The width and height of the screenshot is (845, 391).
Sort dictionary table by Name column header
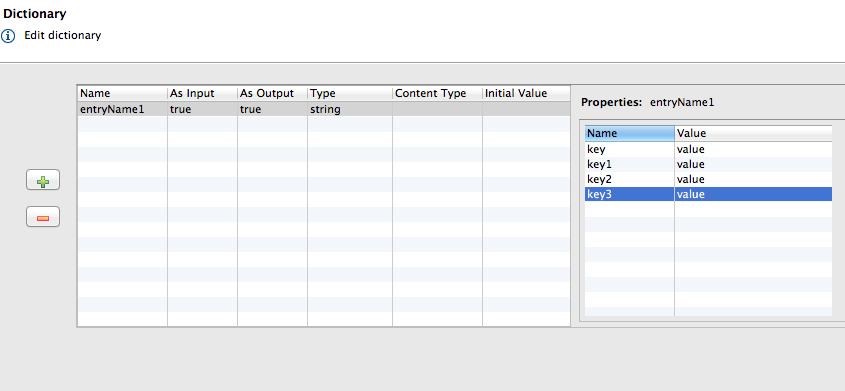point(122,93)
